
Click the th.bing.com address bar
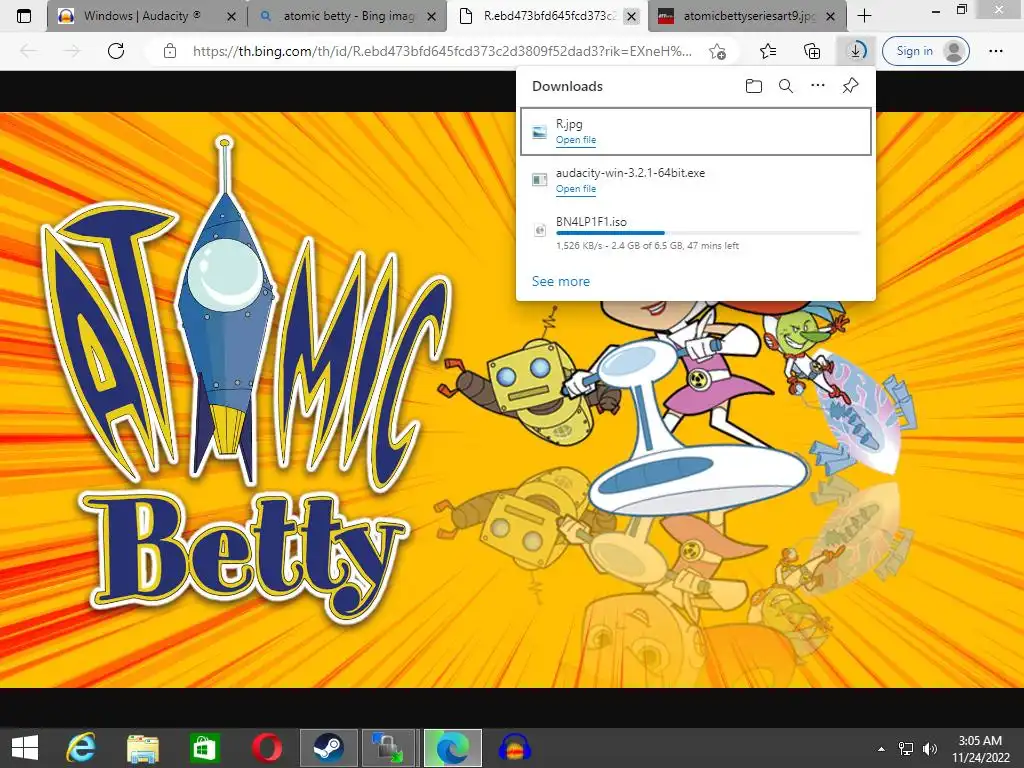pos(442,51)
